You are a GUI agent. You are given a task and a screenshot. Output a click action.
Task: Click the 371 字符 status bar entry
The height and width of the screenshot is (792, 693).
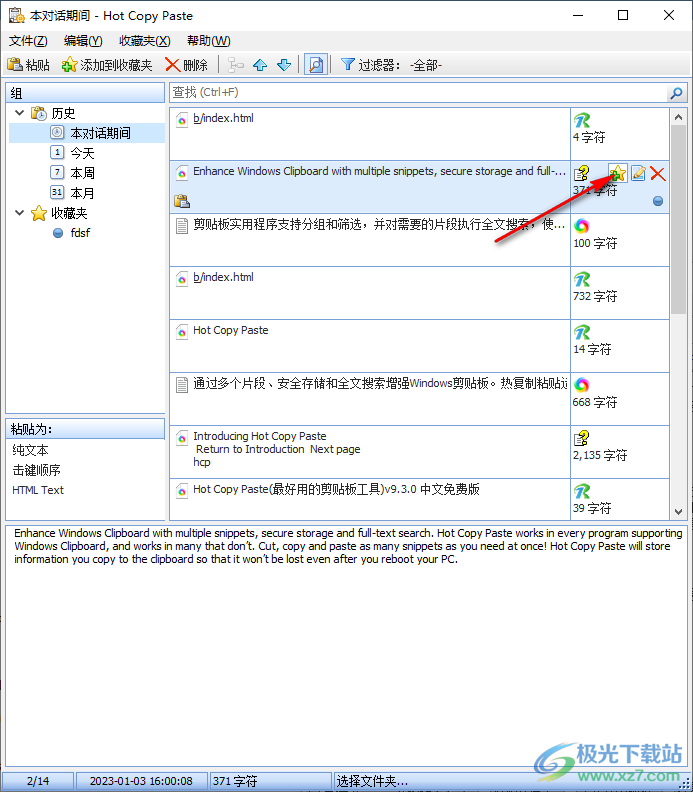point(270,781)
